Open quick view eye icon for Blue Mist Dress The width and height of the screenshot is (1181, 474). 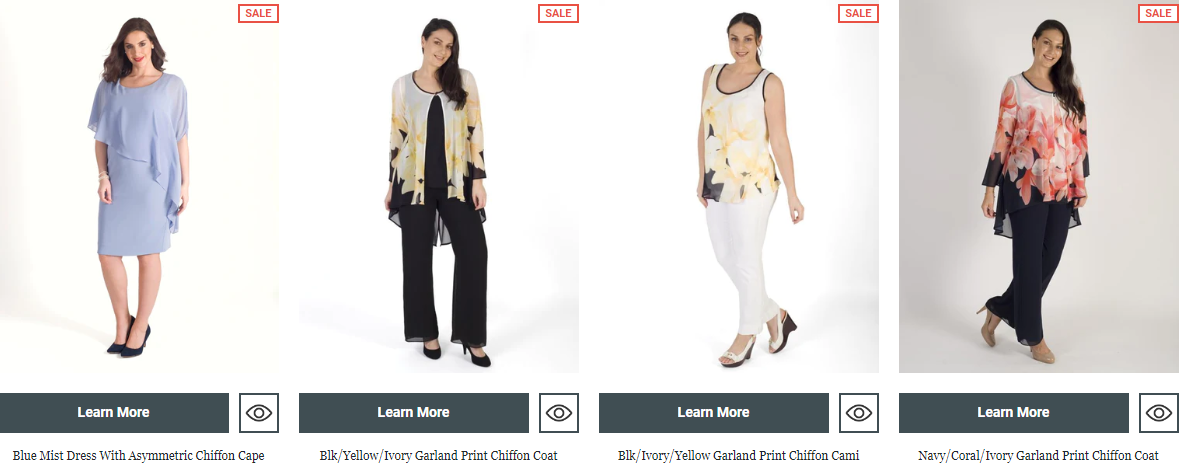point(259,412)
